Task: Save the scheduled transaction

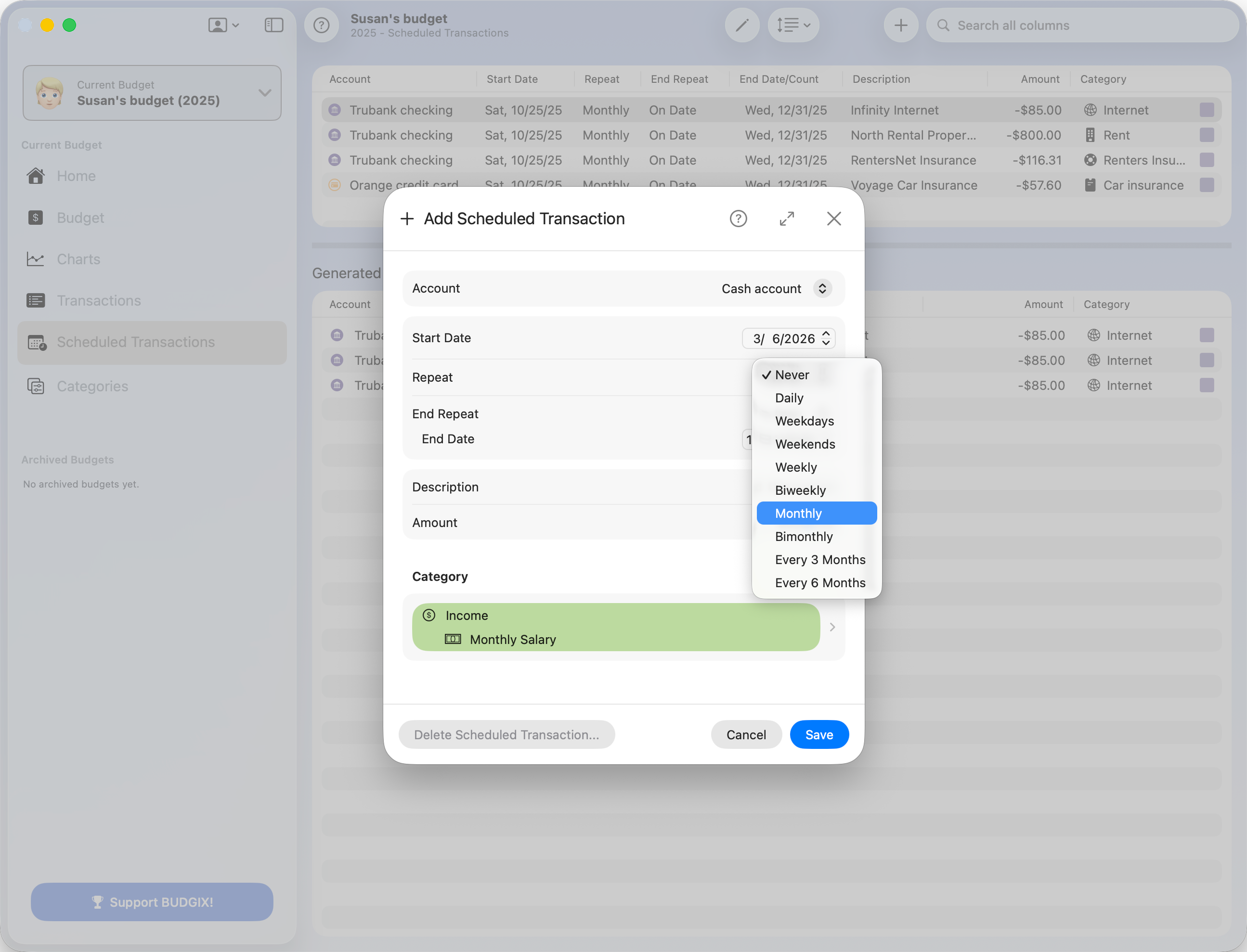Action: [819, 734]
